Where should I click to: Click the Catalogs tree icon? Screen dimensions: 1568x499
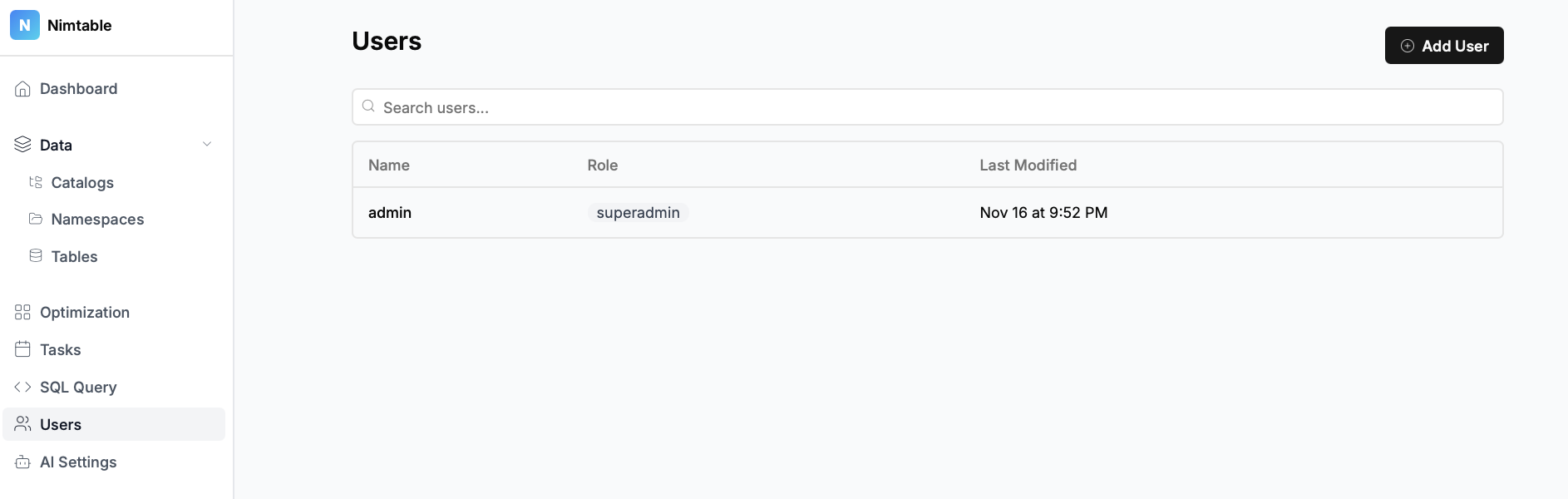[x=36, y=182]
